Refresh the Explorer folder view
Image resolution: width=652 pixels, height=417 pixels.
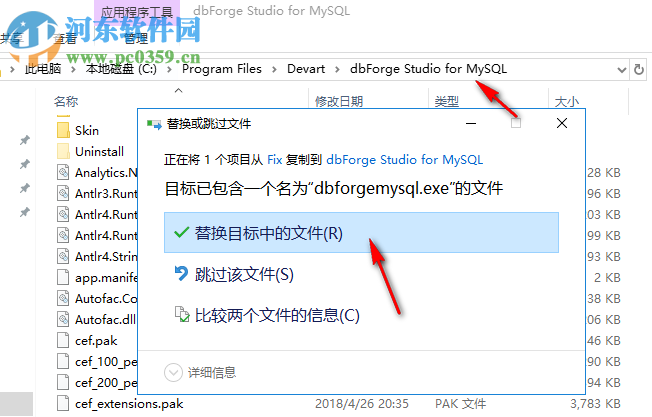[639, 69]
